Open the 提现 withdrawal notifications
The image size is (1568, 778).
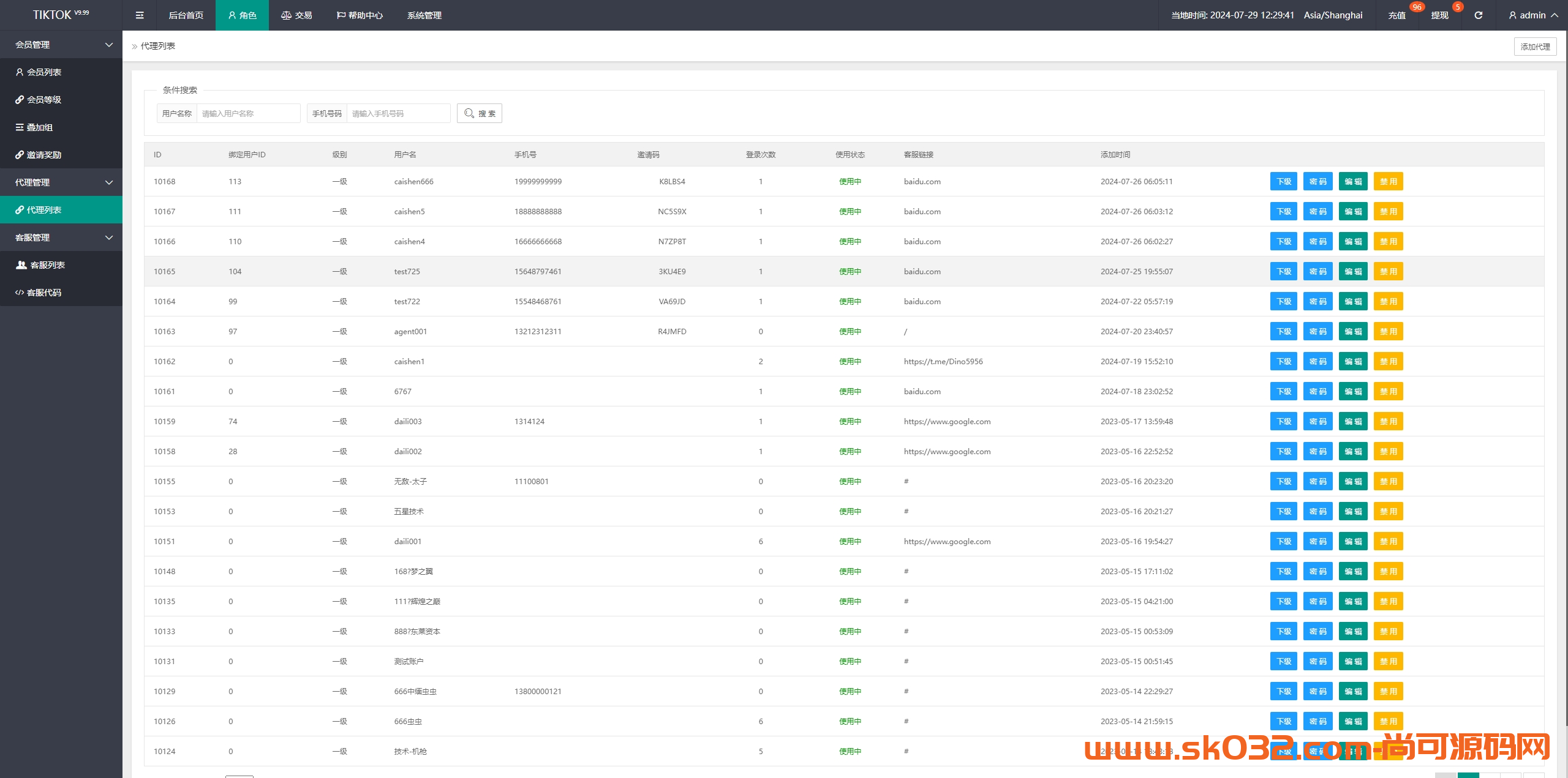[1439, 15]
